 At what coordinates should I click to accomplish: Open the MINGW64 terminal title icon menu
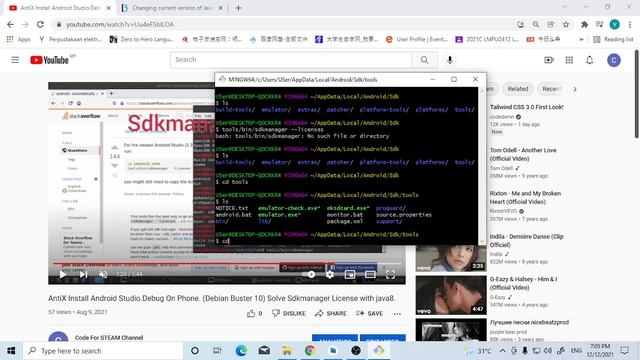222,79
